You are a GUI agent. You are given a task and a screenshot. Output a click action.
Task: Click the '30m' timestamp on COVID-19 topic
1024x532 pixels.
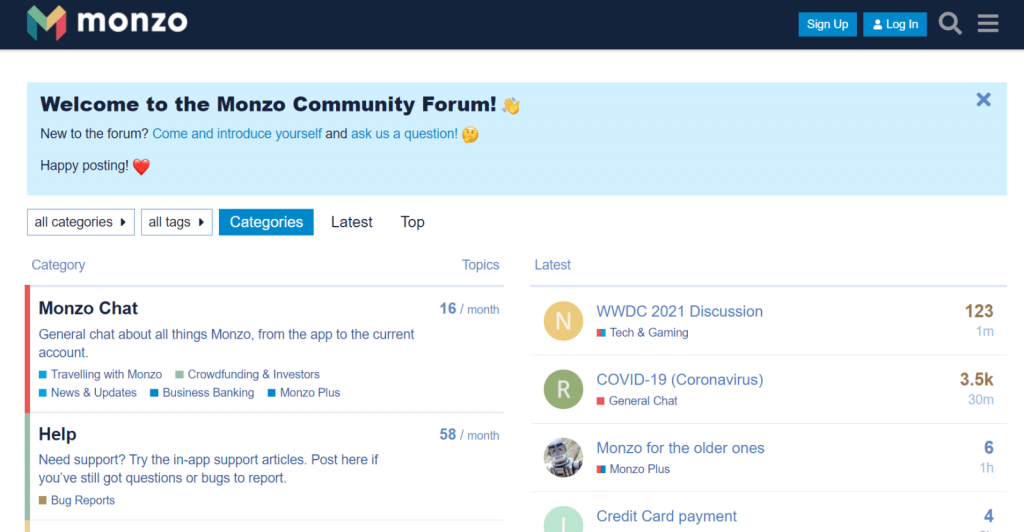tap(980, 399)
